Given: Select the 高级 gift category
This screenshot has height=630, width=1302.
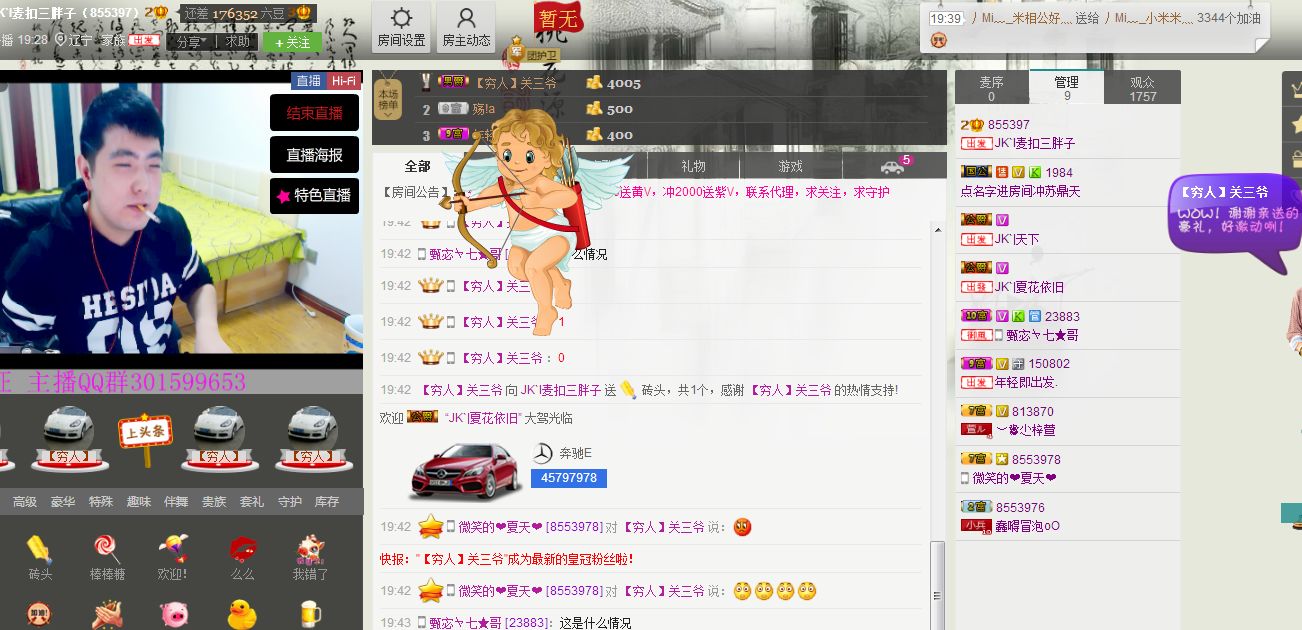Looking at the screenshot, I should [25, 502].
